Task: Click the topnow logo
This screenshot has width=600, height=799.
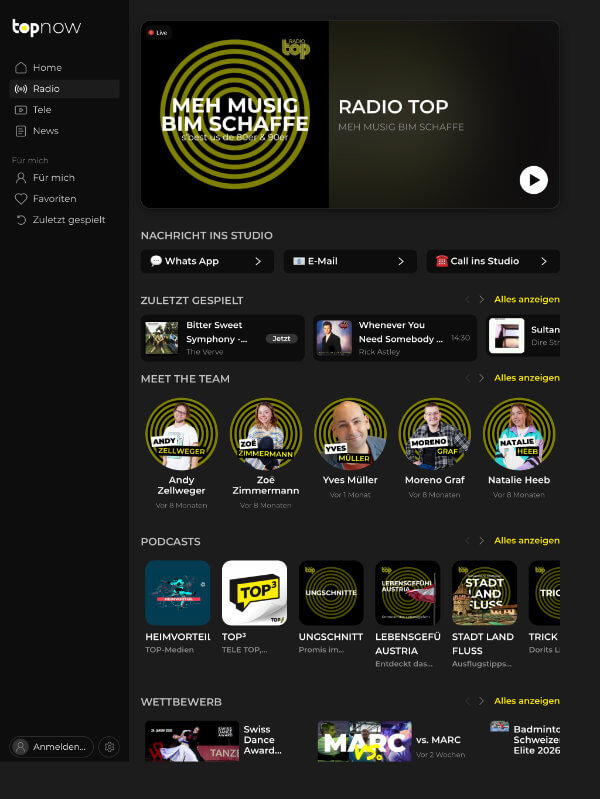Action: [x=46, y=27]
